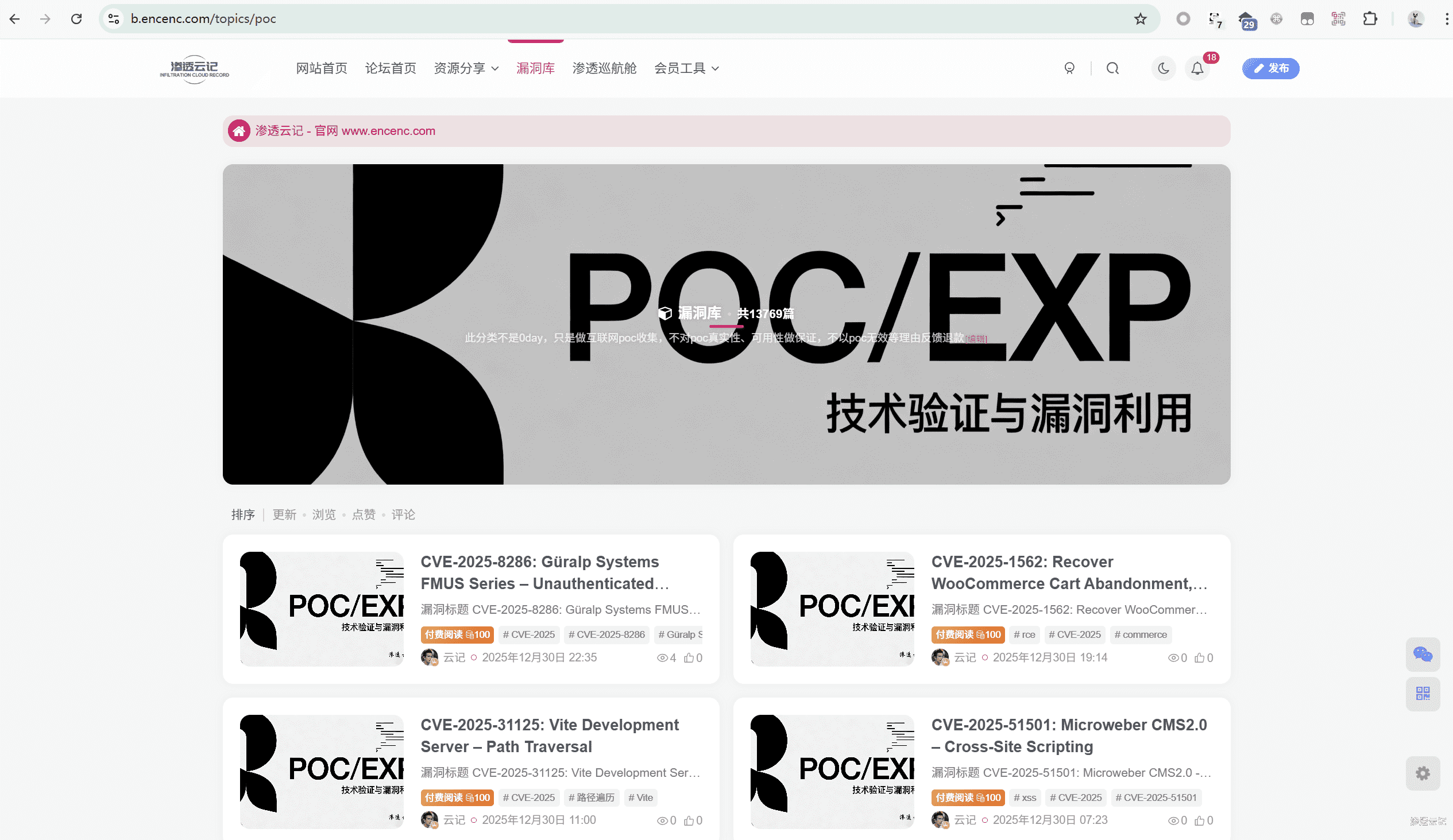Click the user login avatar icon in header

1069,68
